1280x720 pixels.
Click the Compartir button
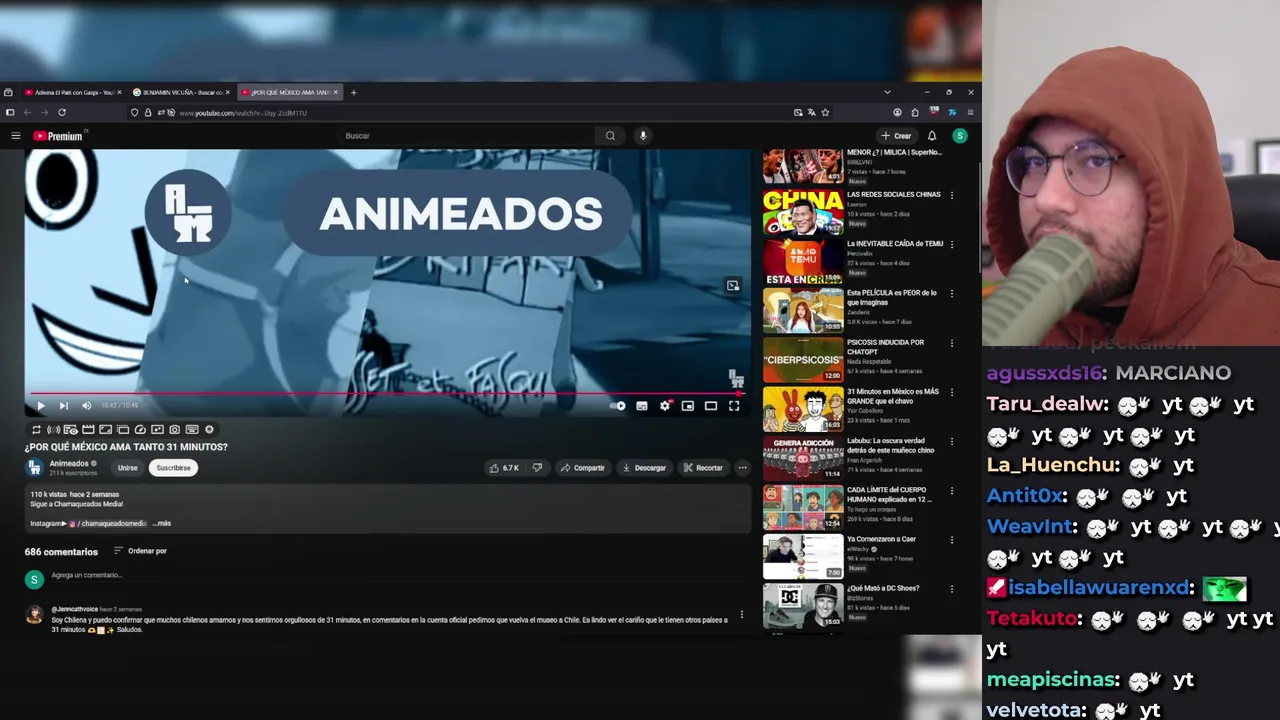[x=582, y=468]
